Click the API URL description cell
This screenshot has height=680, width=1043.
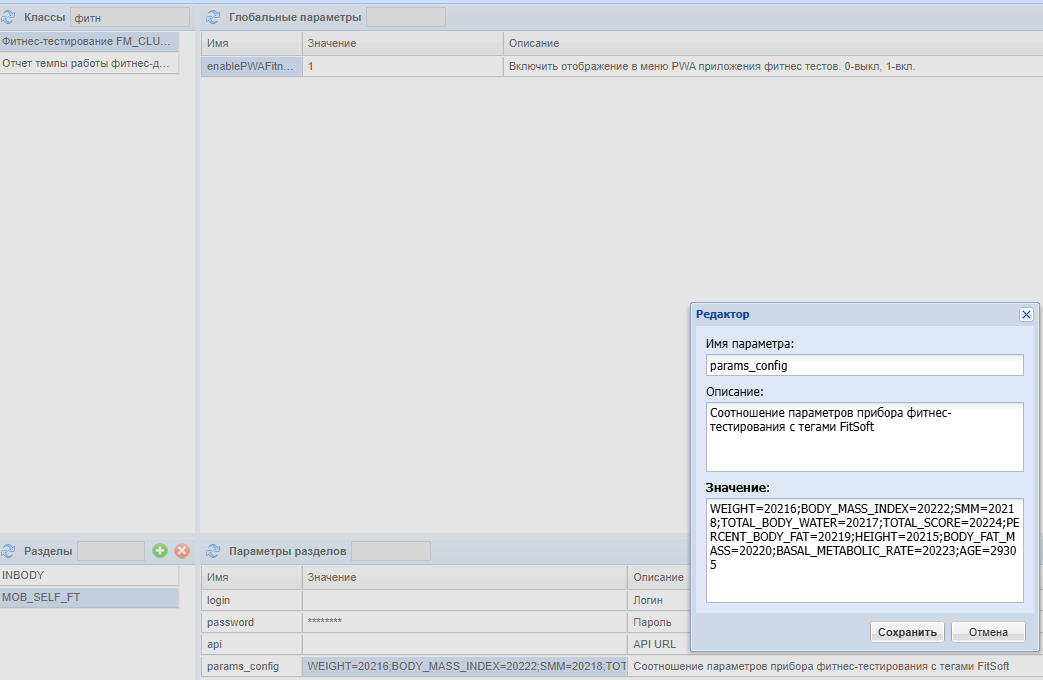pos(659,644)
